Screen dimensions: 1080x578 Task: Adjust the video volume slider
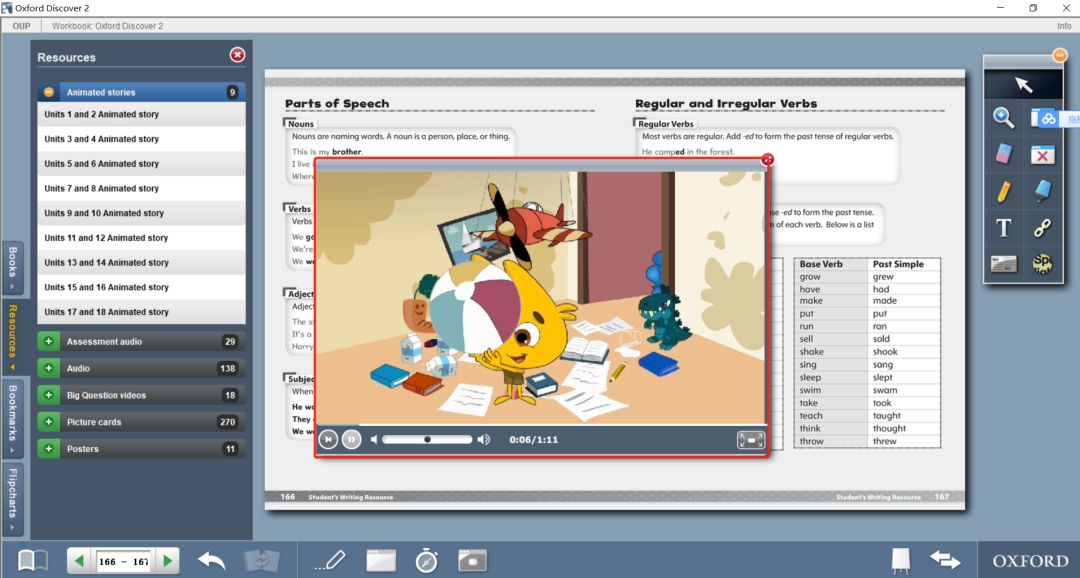427,440
